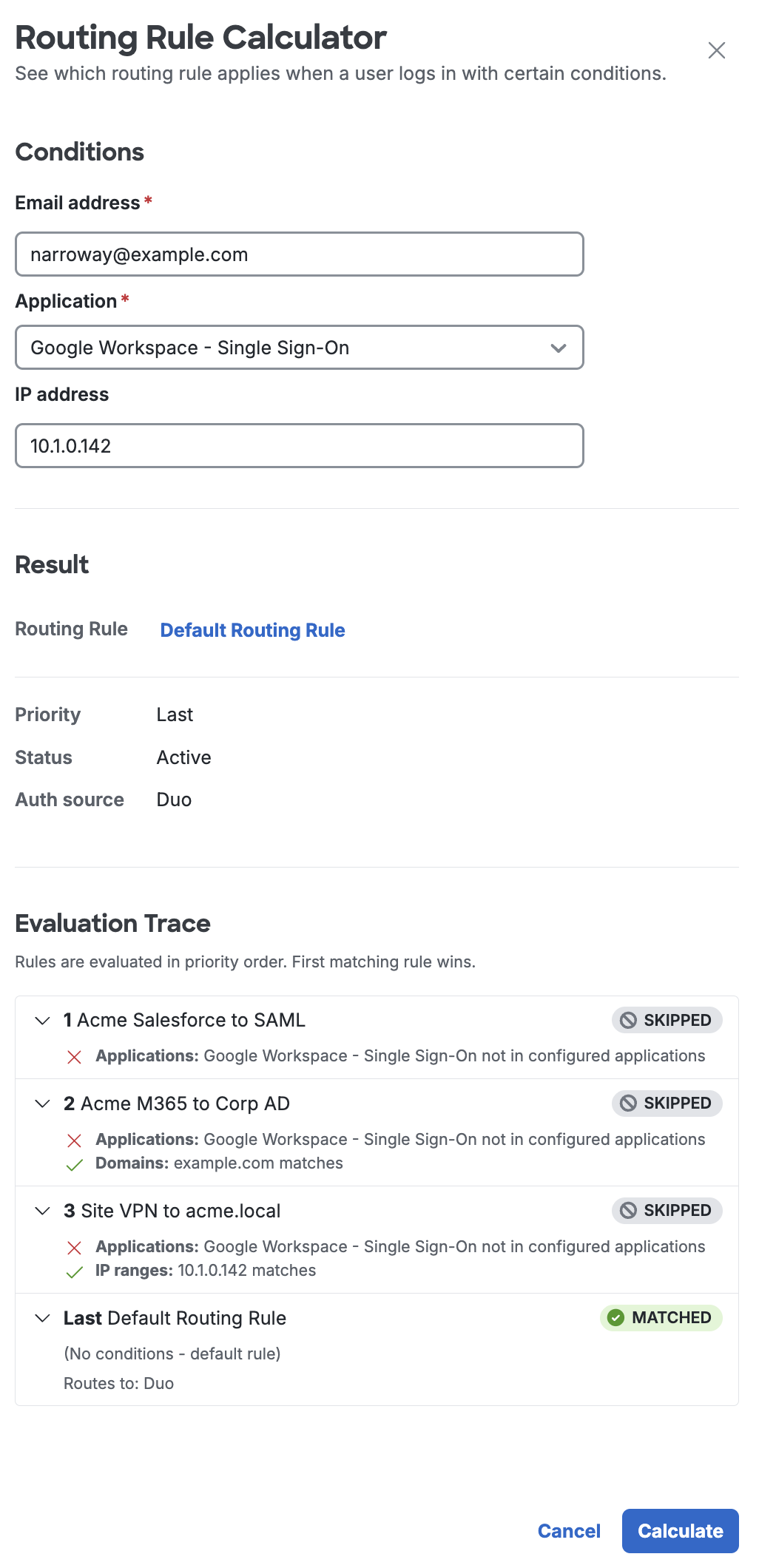759x1568 pixels.
Task: Click red X beside M365 Applications condition
Action: [x=75, y=1139]
